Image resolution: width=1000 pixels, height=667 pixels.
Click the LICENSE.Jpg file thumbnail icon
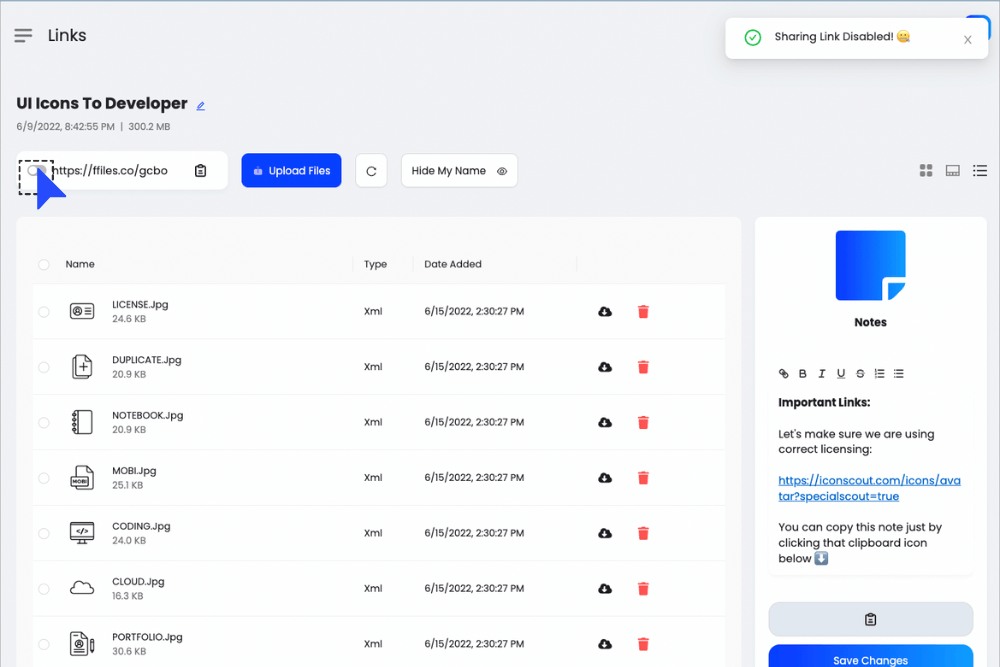pos(82,311)
